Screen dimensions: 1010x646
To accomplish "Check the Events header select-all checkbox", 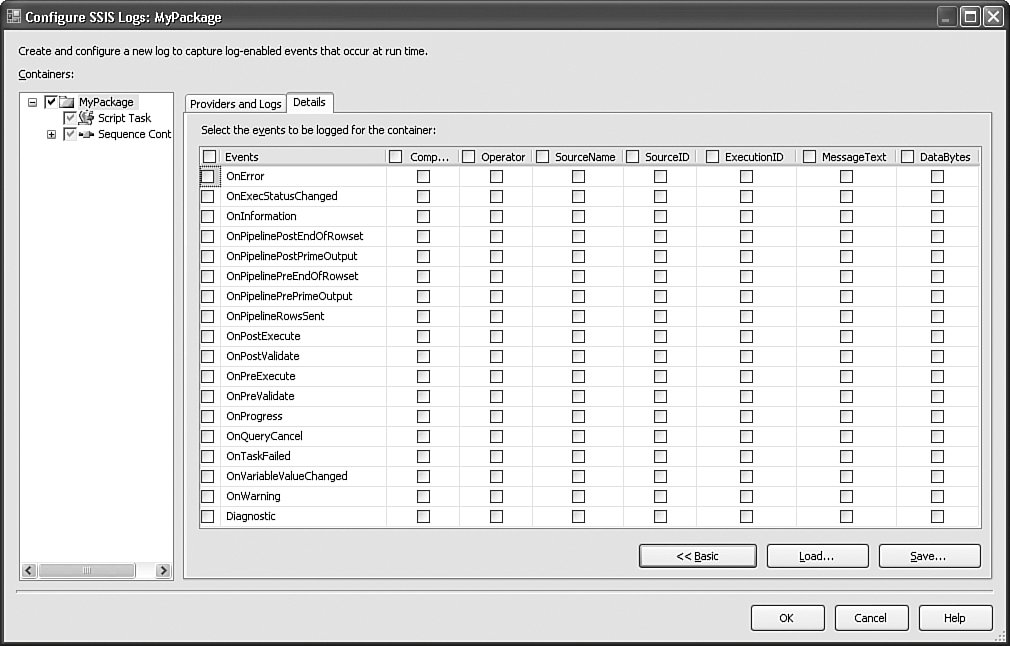I will coord(209,157).
